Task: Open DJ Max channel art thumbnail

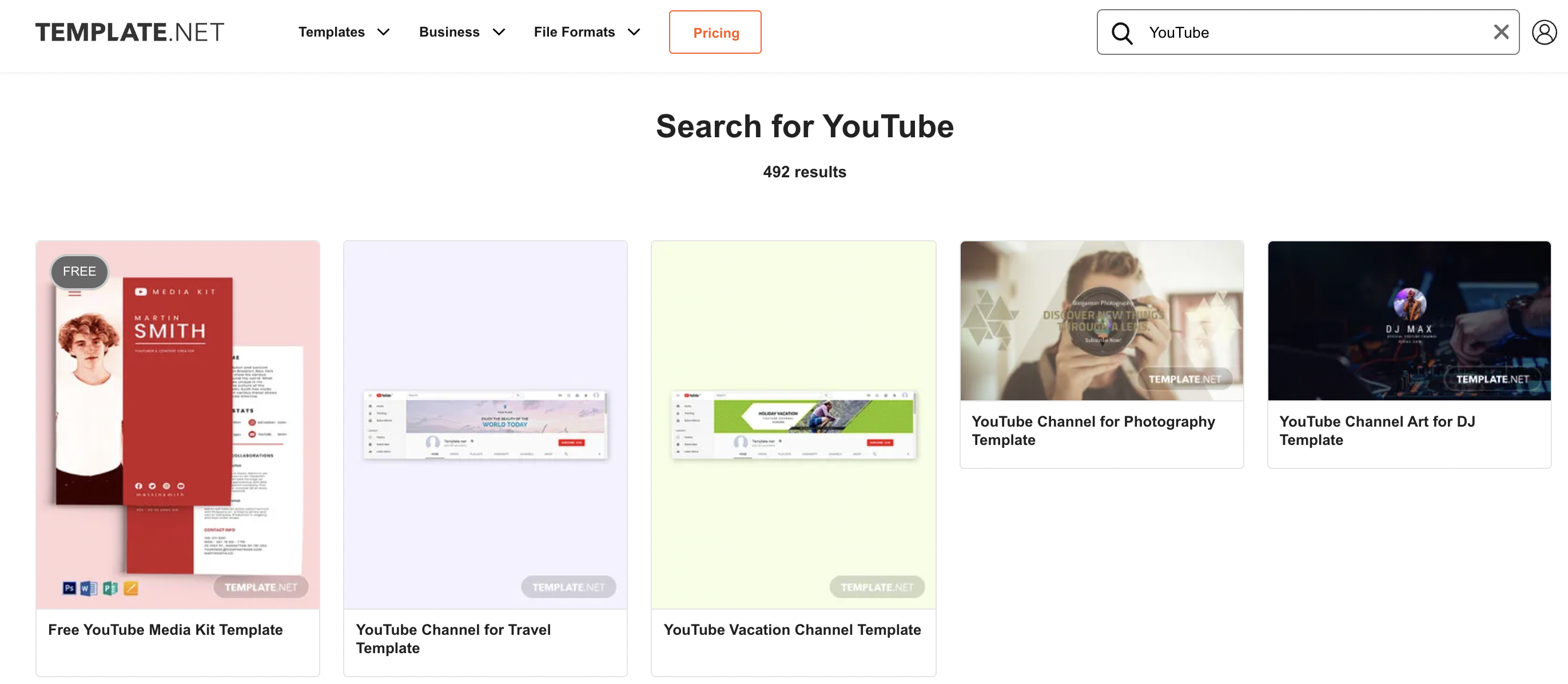Action: click(1409, 321)
